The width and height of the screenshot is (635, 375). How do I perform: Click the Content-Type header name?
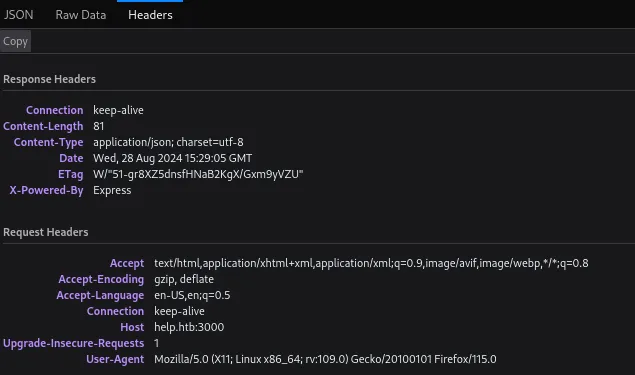click(x=49, y=142)
